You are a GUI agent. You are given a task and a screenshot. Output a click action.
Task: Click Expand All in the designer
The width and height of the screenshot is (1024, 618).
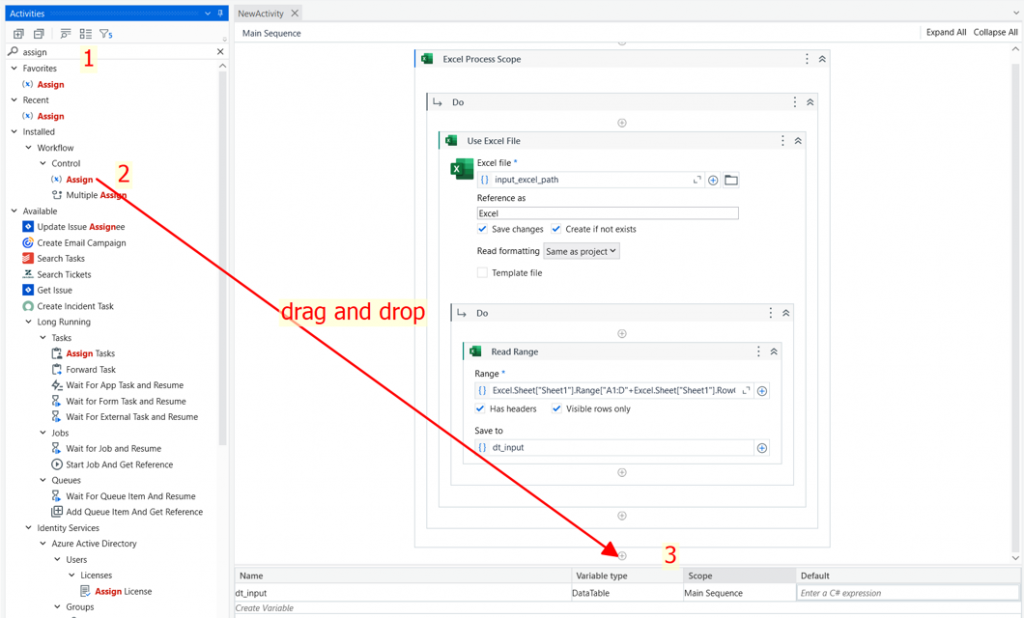pyautogui.click(x=946, y=32)
